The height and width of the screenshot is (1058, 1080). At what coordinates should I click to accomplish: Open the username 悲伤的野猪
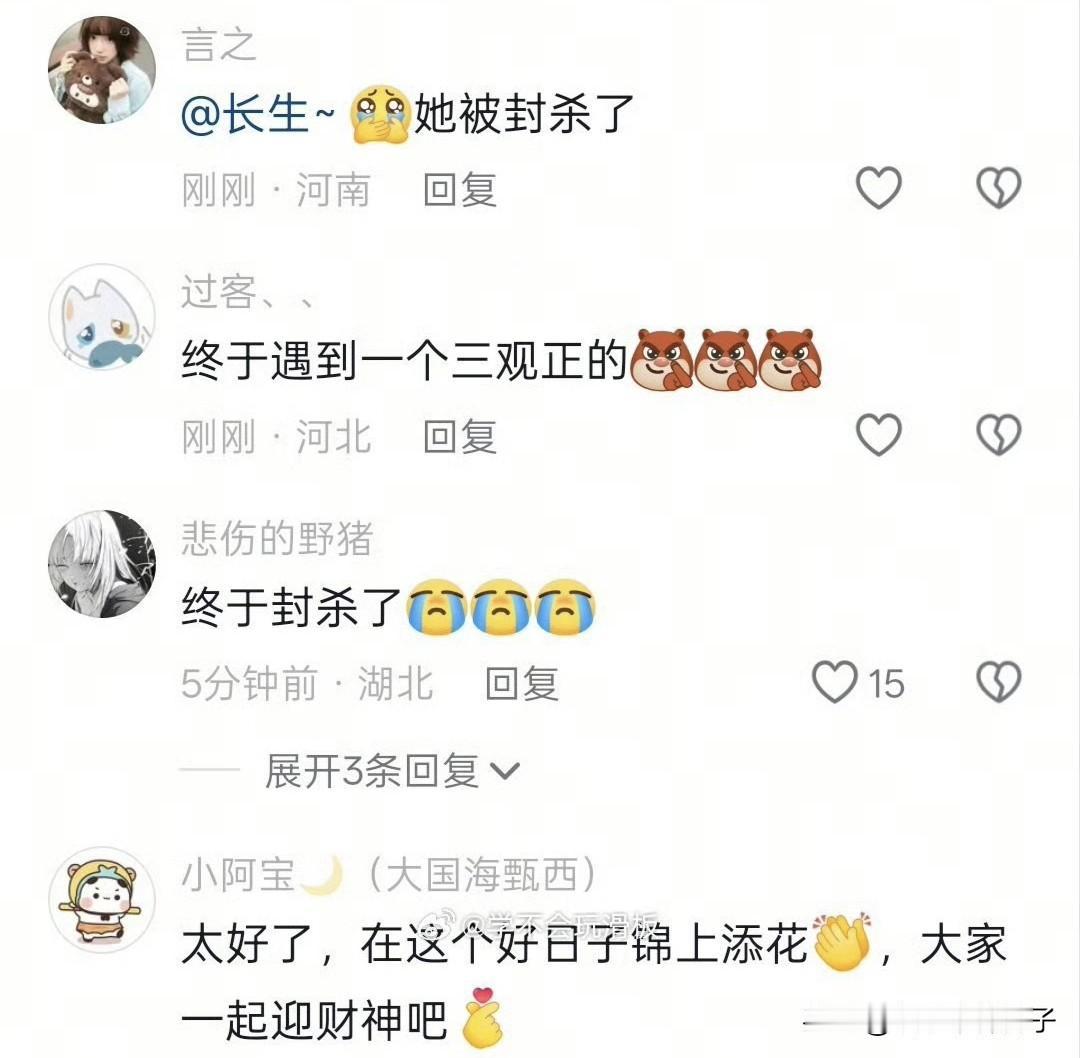[x=278, y=539]
